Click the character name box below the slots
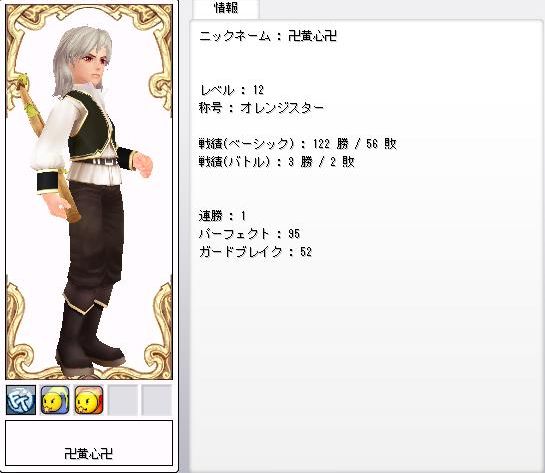The height and width of the screenshot is (473, 545). click(x=89, y=443)
